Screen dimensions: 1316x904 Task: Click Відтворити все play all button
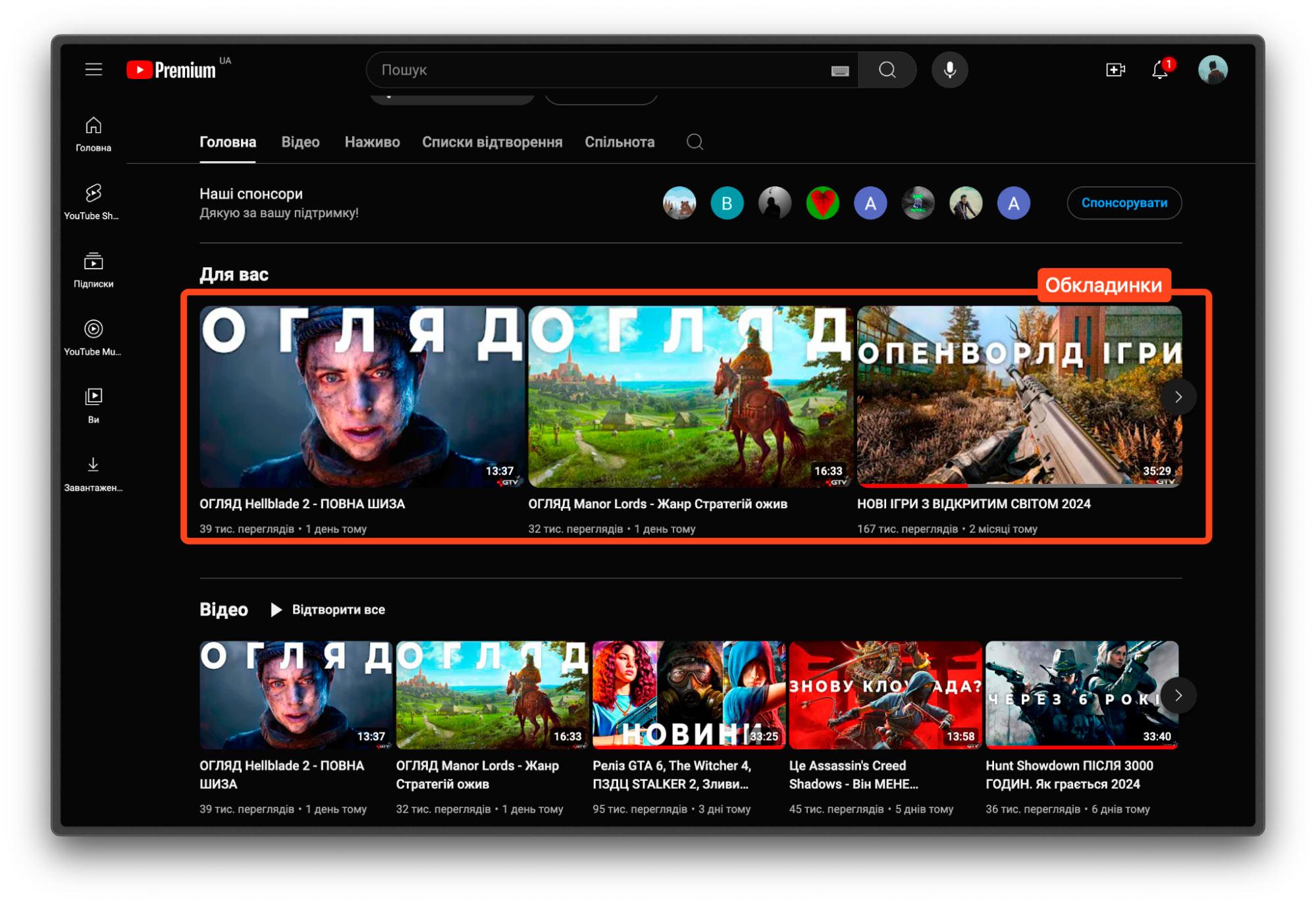tap(328, 610)
